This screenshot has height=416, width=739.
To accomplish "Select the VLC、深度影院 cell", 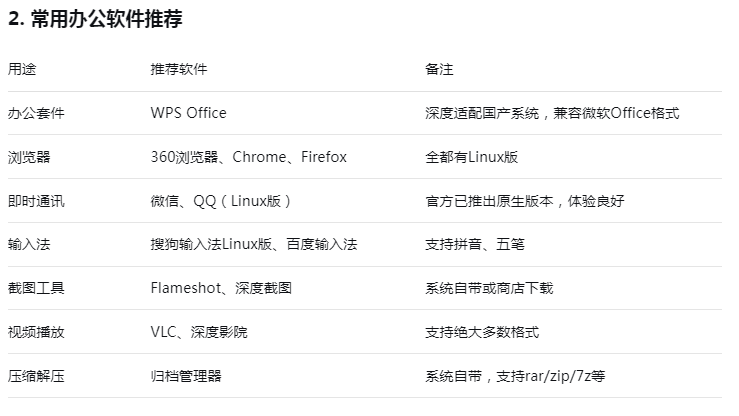I will point(199,332).
